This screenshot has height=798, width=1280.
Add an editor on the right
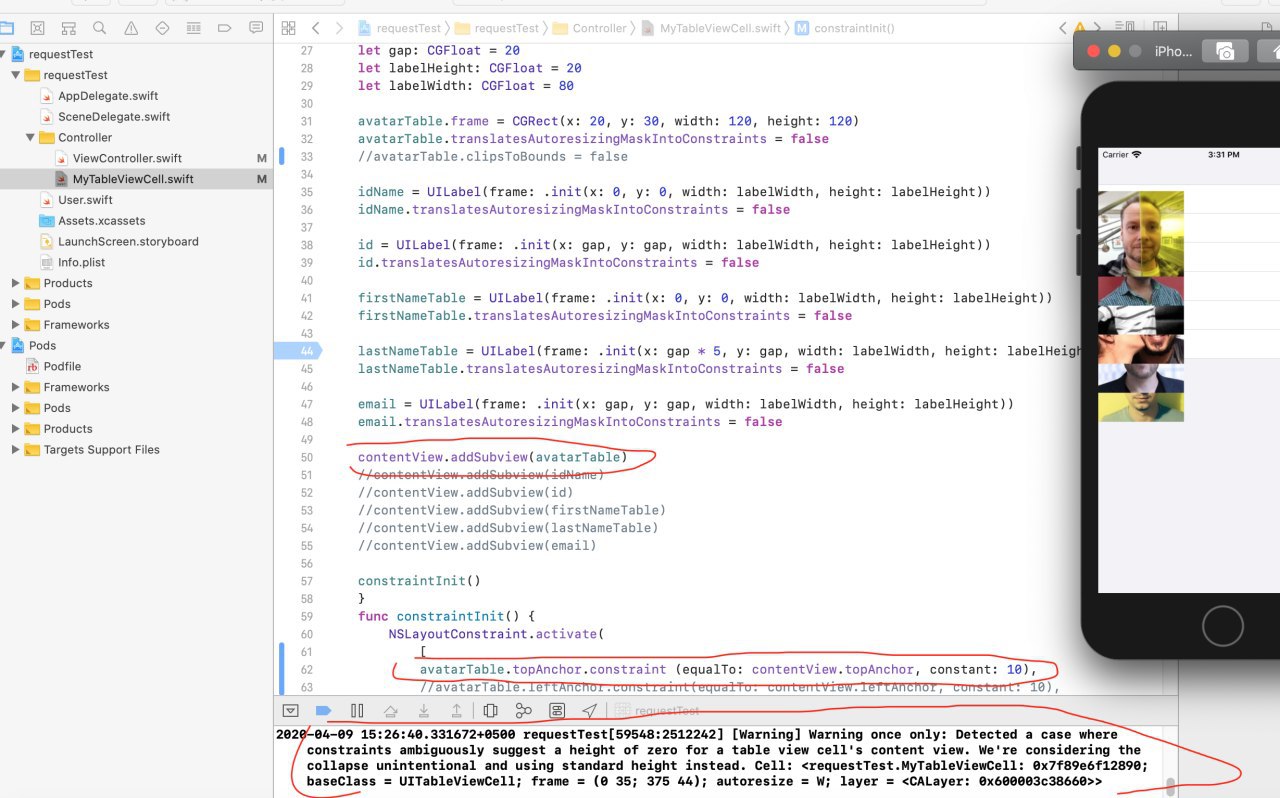point(1158,28)
